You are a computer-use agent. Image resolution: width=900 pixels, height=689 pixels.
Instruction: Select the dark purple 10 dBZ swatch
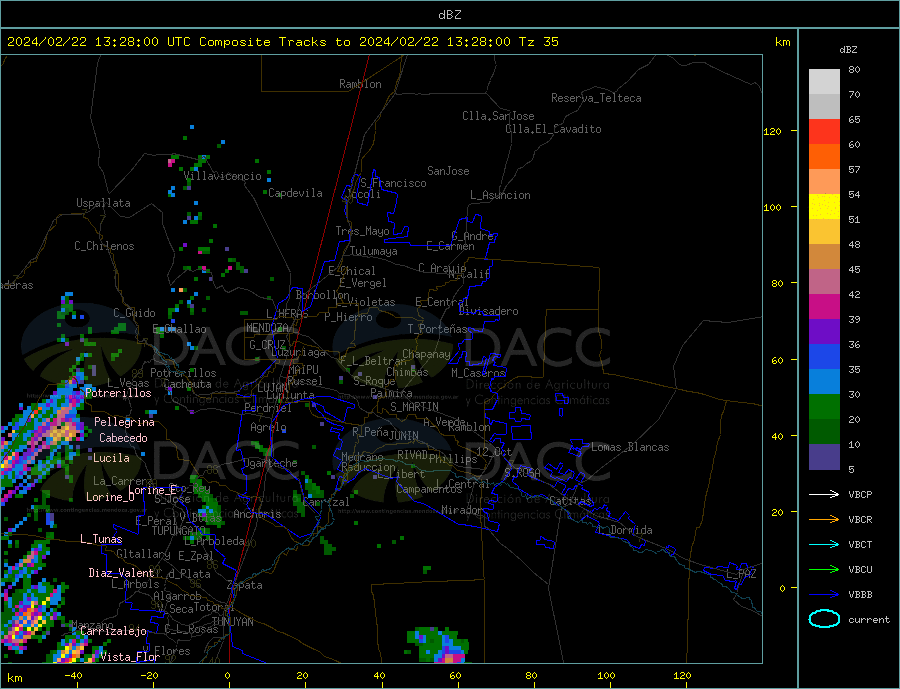(824, 456)
